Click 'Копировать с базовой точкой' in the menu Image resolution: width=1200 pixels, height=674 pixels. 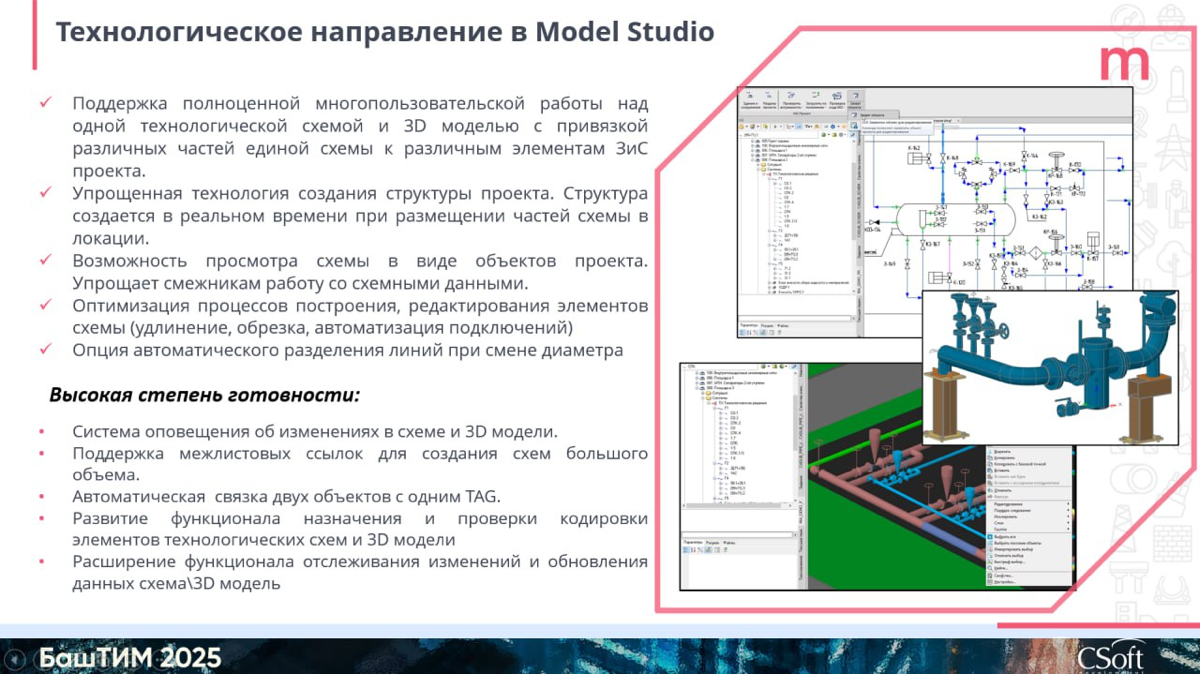click(1015, 464)
